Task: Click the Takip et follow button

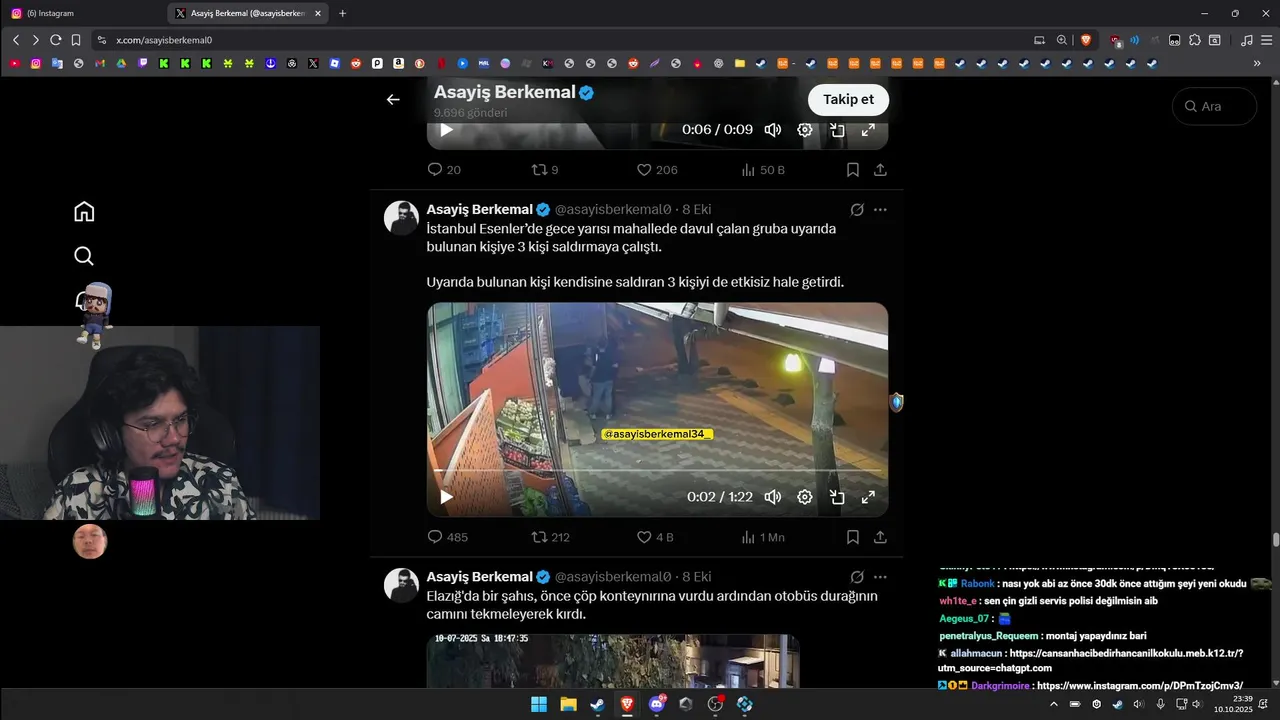Action: point(848,99)
